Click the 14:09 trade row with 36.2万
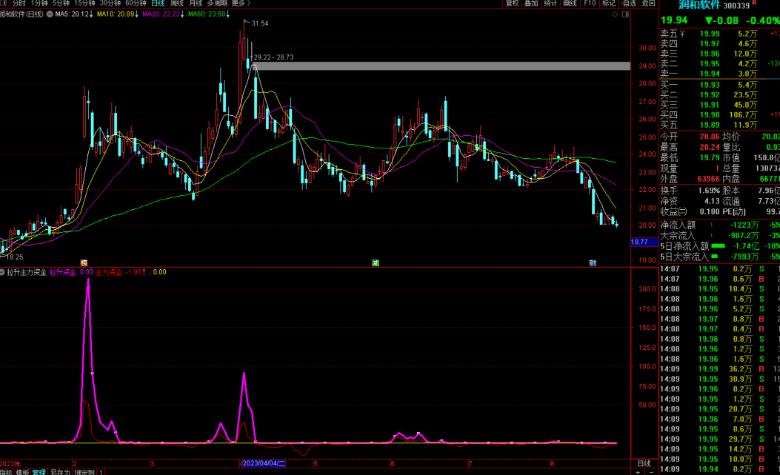Screen dimensions: 780x475 point(719,369)
